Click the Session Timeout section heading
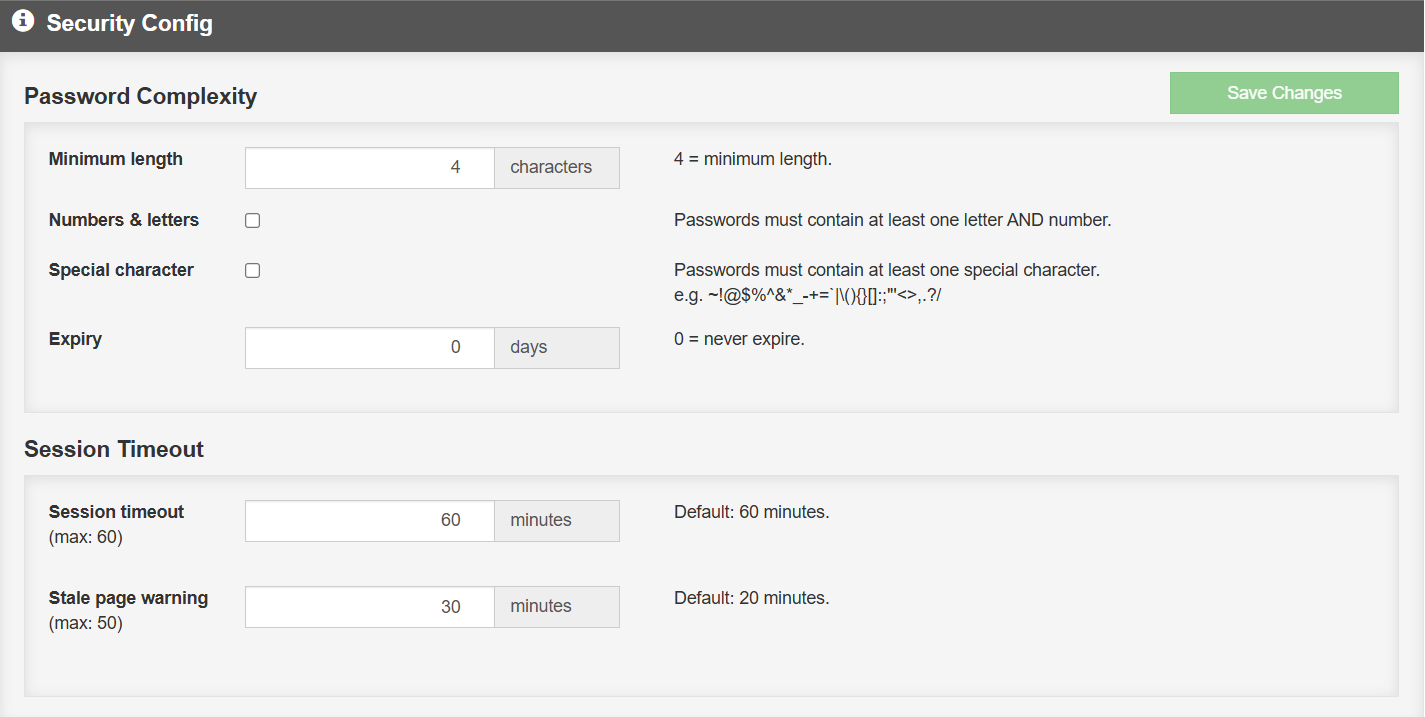The image size is (1425, 717). (114, 449)
